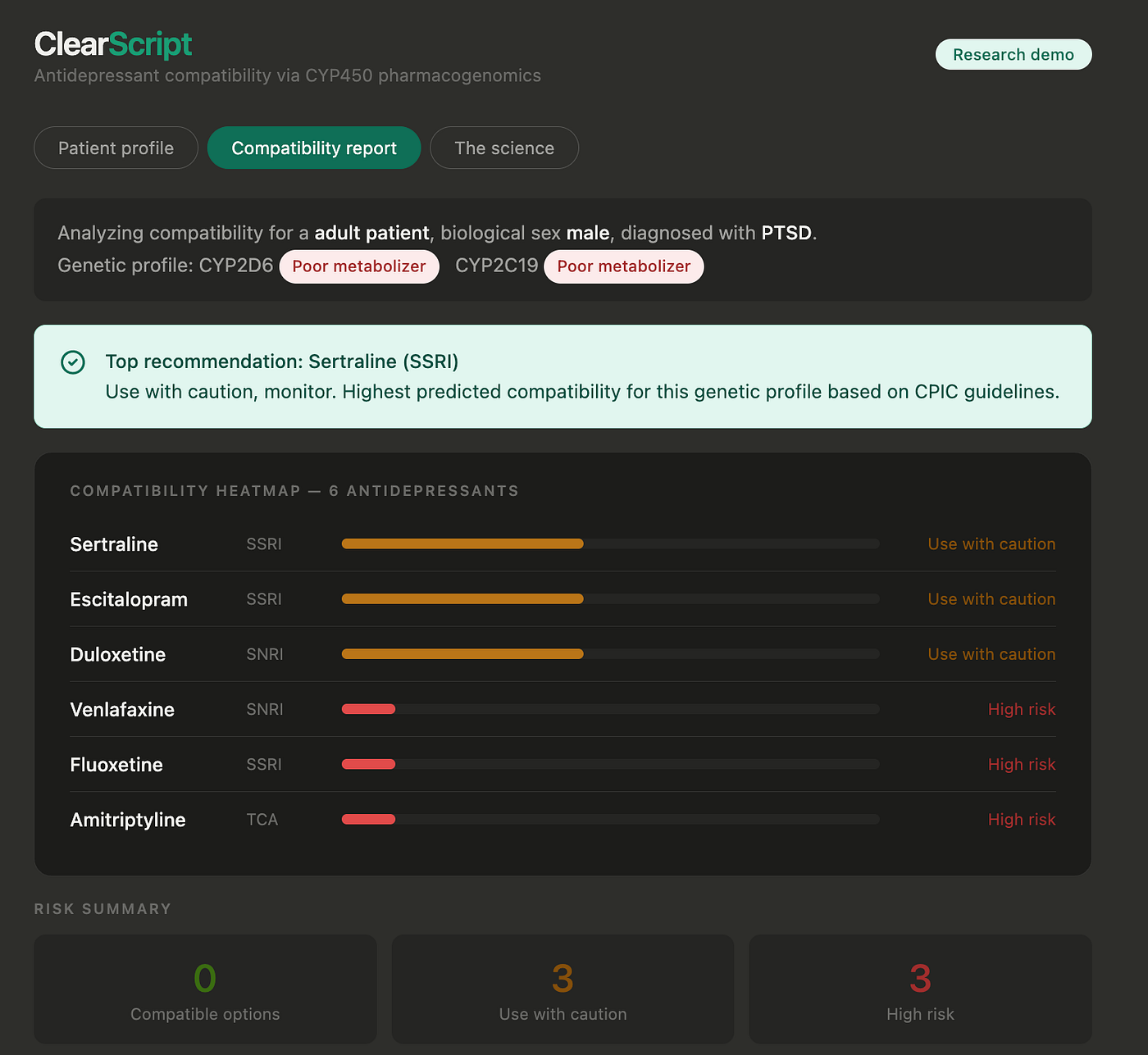
Task: Click the Venlafaxine High risk label
Action: click(x=1022, y=709)
